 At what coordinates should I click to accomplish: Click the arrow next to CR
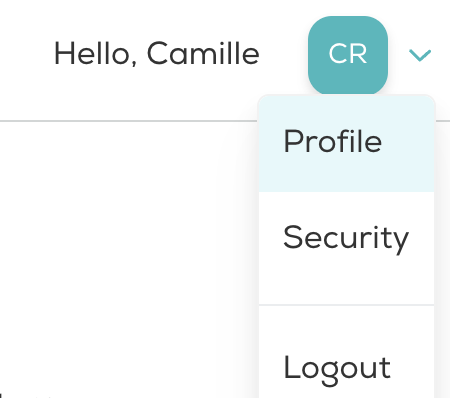pos(420,55)
